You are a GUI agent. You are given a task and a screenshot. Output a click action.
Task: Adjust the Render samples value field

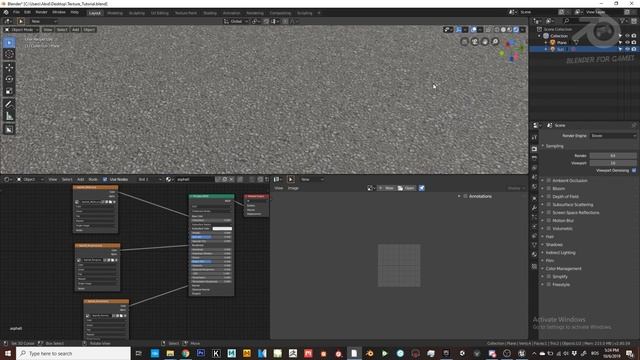[613, 156]
